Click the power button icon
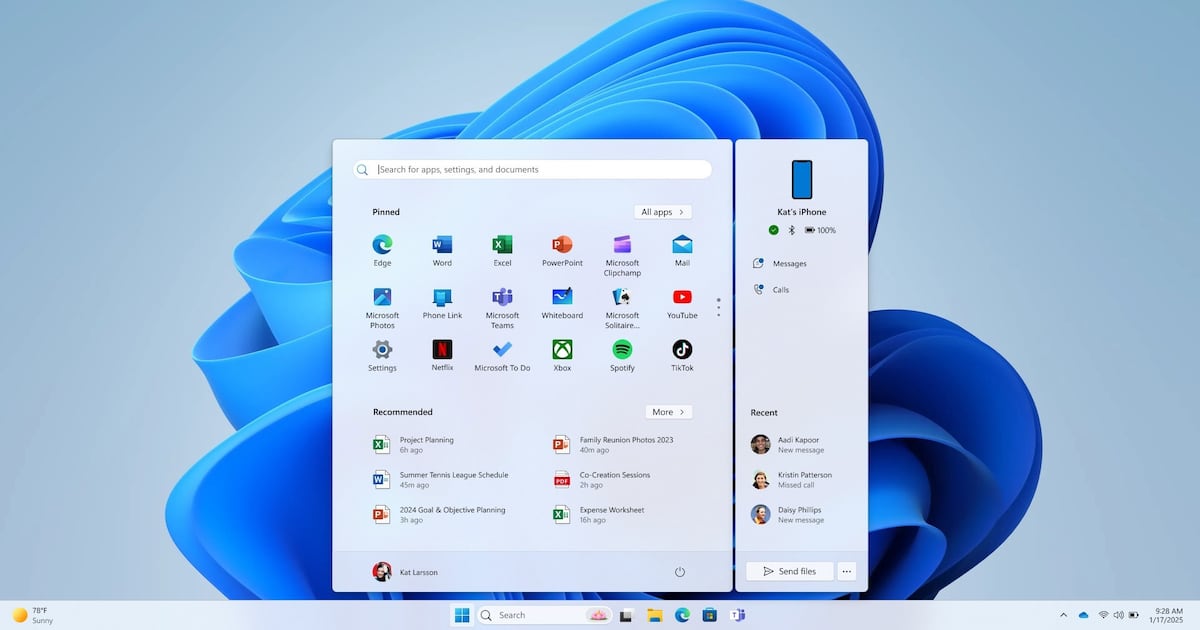The height and width of the screenshot is (630, 1200). [680, 572]
